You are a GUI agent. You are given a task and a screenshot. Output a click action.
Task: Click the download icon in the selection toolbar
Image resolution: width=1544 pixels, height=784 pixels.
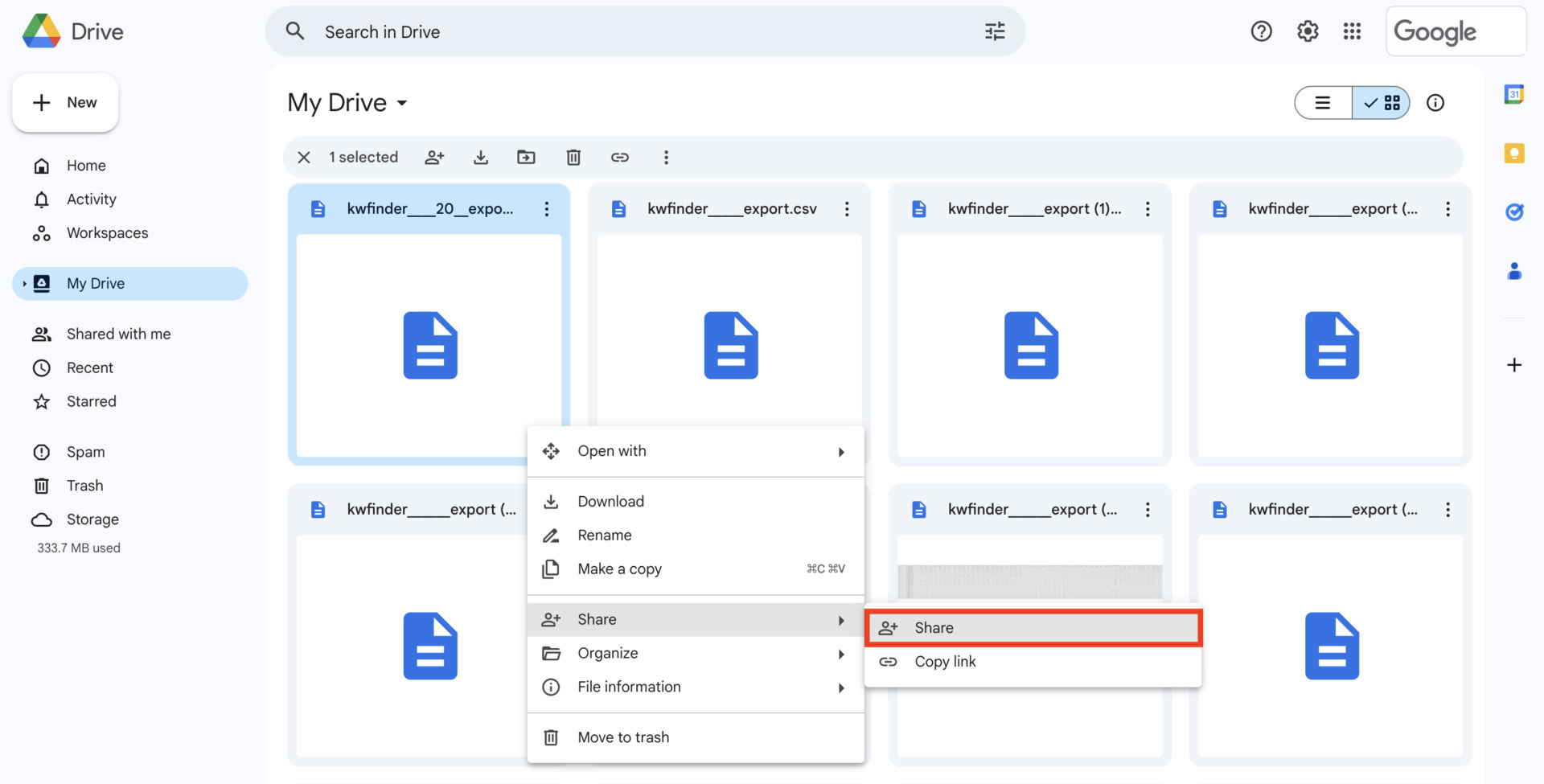coord(481,157)
